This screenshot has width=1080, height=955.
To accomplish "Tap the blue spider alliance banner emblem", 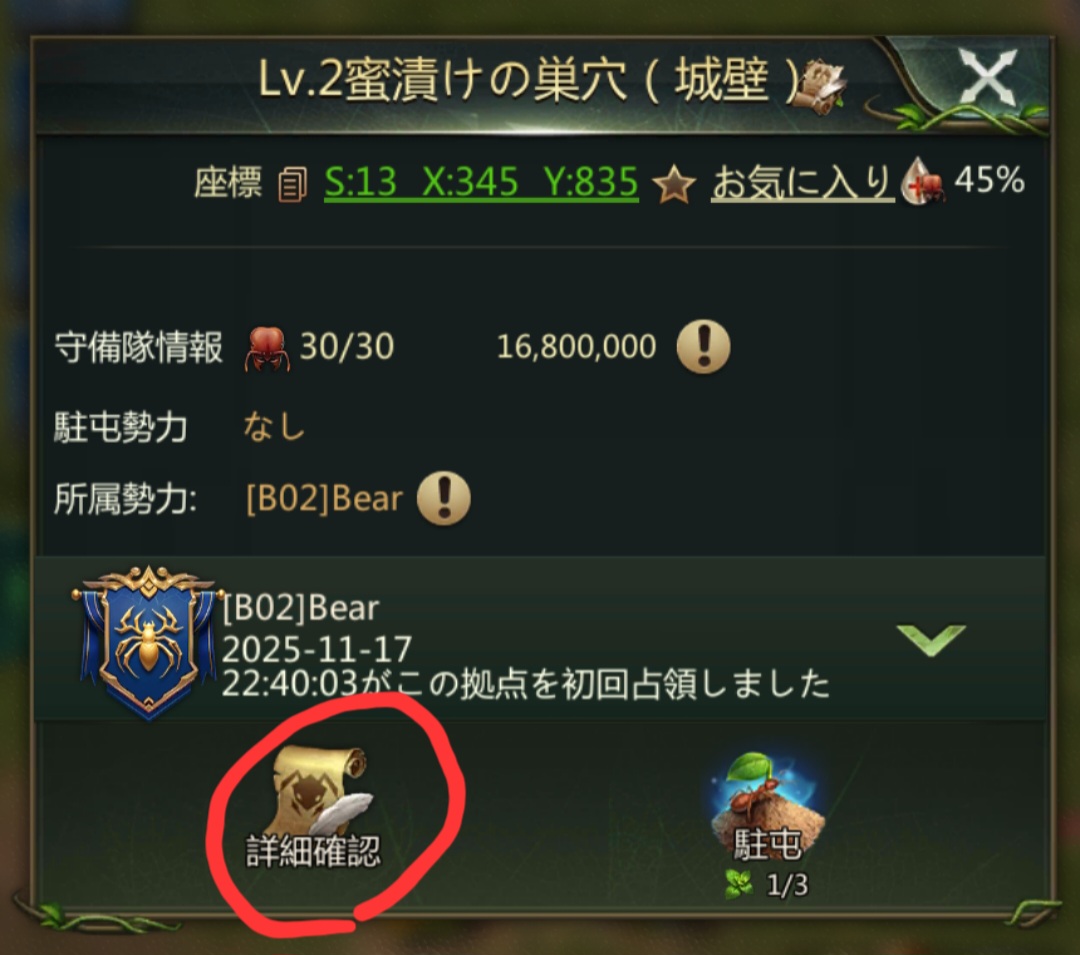I will click(147, 642).
